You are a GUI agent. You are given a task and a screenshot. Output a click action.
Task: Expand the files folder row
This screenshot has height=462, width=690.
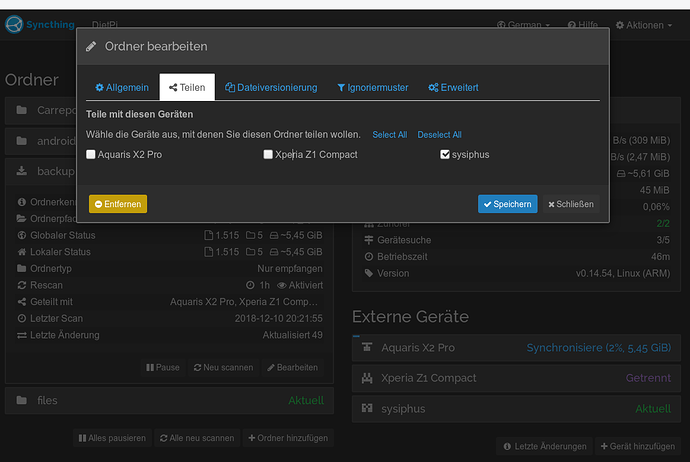click(169, 400)
